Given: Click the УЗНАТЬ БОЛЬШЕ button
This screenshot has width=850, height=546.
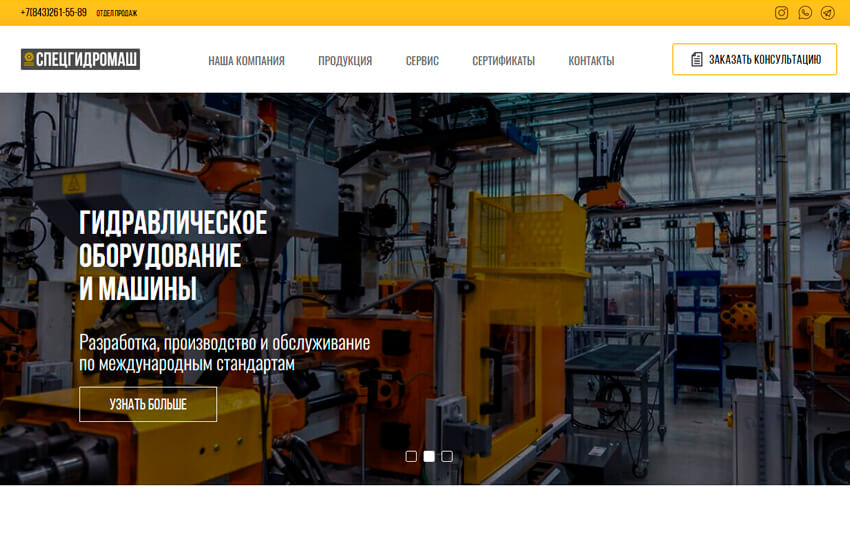Looking at the screenshot, I should (x=148, y=404).
